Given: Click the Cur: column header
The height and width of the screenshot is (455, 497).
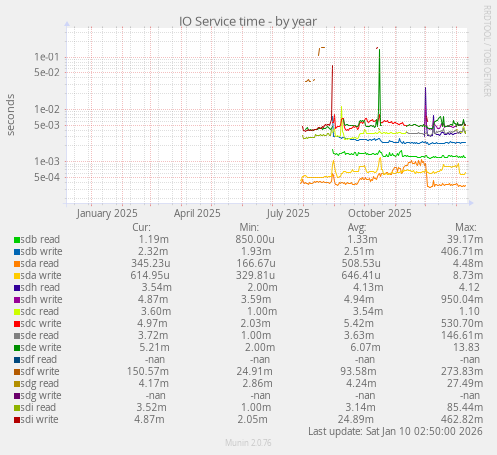Looking at the screenshot, I should pos(141,227).
